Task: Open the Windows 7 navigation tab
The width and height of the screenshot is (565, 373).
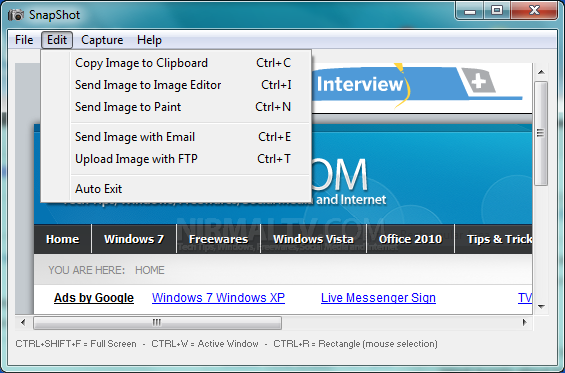Action: (x=134, y=239)
